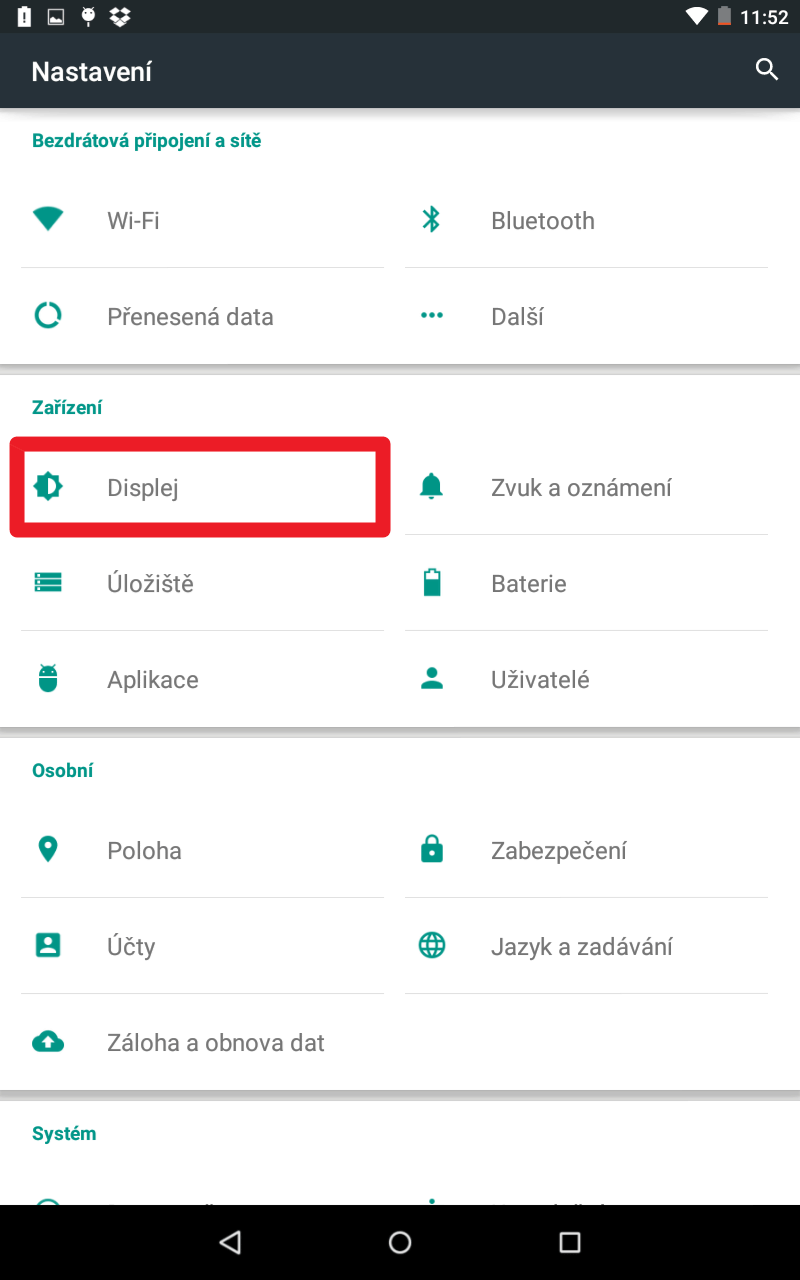Tap the globe icon for Jazyk a zadávání
Image resolution: width=800 pixels, height=1280 pixels.
point(431,945)
